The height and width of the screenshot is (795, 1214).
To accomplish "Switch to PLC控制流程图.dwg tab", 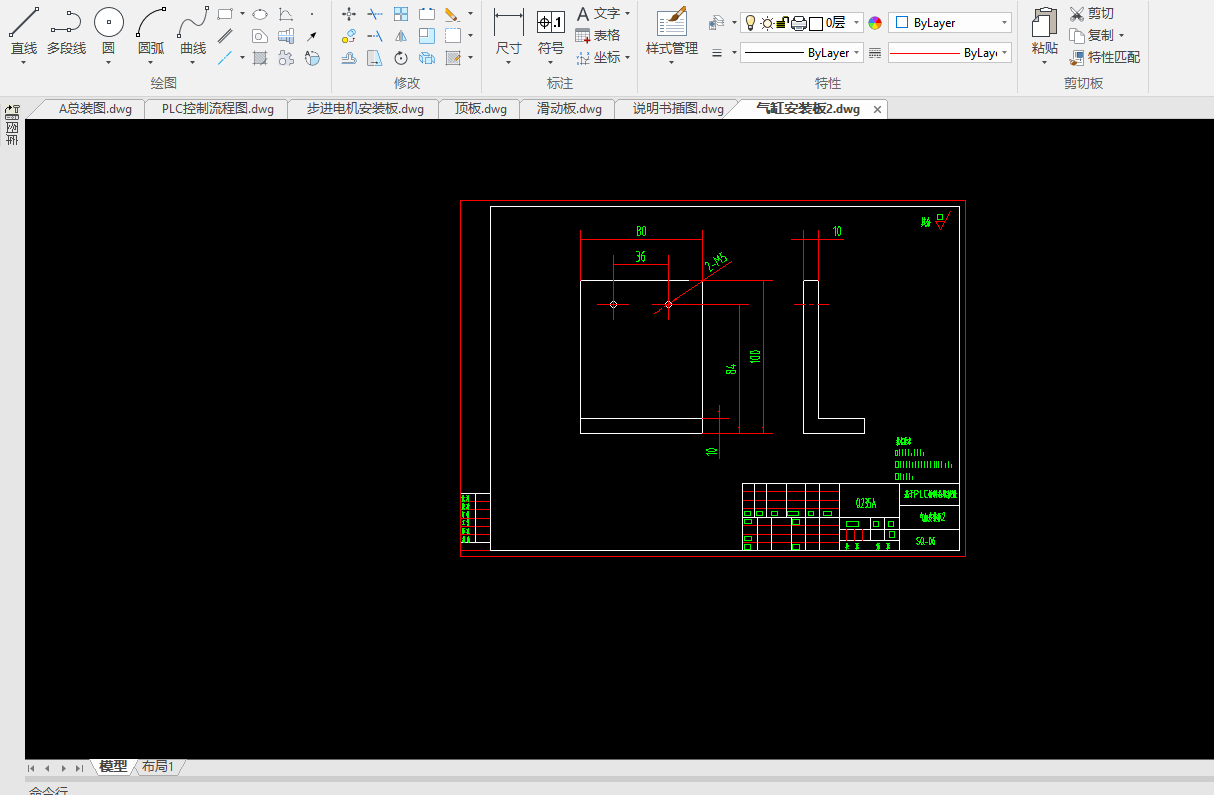I will point(217,109).
